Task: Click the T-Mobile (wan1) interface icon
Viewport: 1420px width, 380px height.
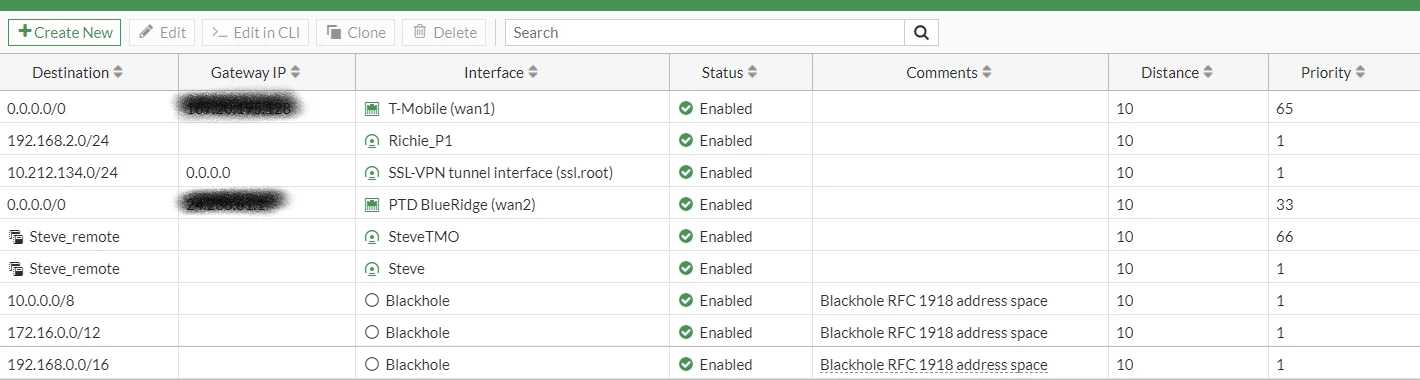Action: pyautogui.click(x=372, y=108)
